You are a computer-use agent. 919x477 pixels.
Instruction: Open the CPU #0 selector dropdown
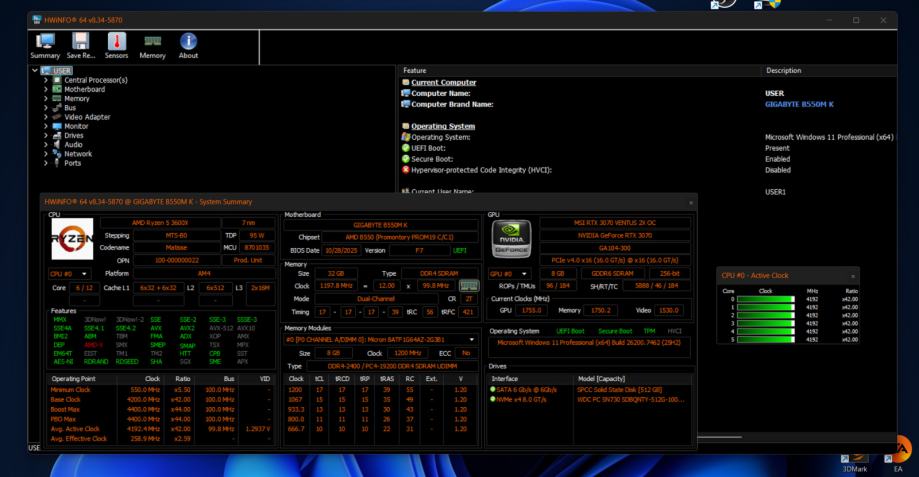click(x=69, y=274)
